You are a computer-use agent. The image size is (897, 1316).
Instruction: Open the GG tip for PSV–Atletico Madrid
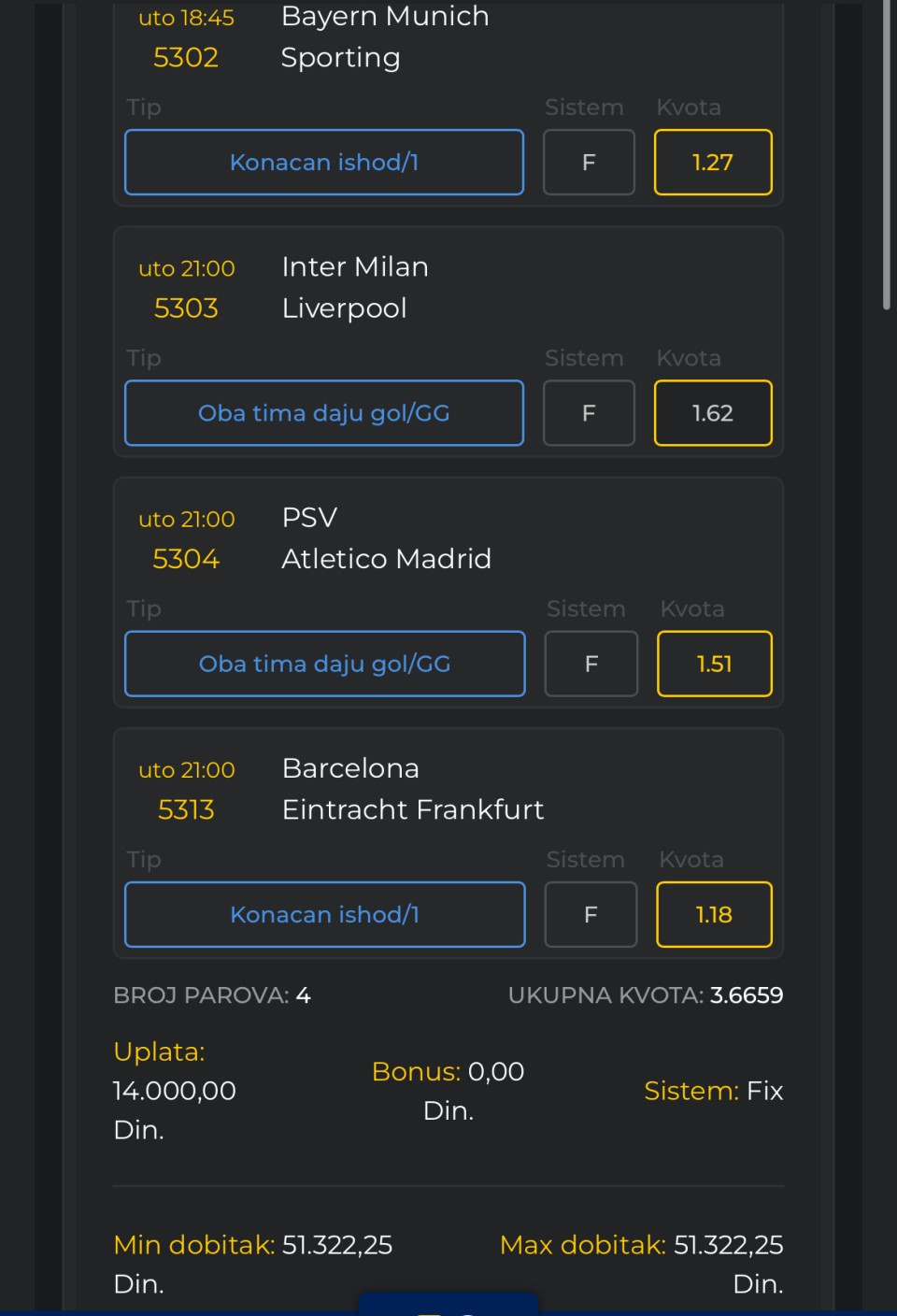point(324,664)
